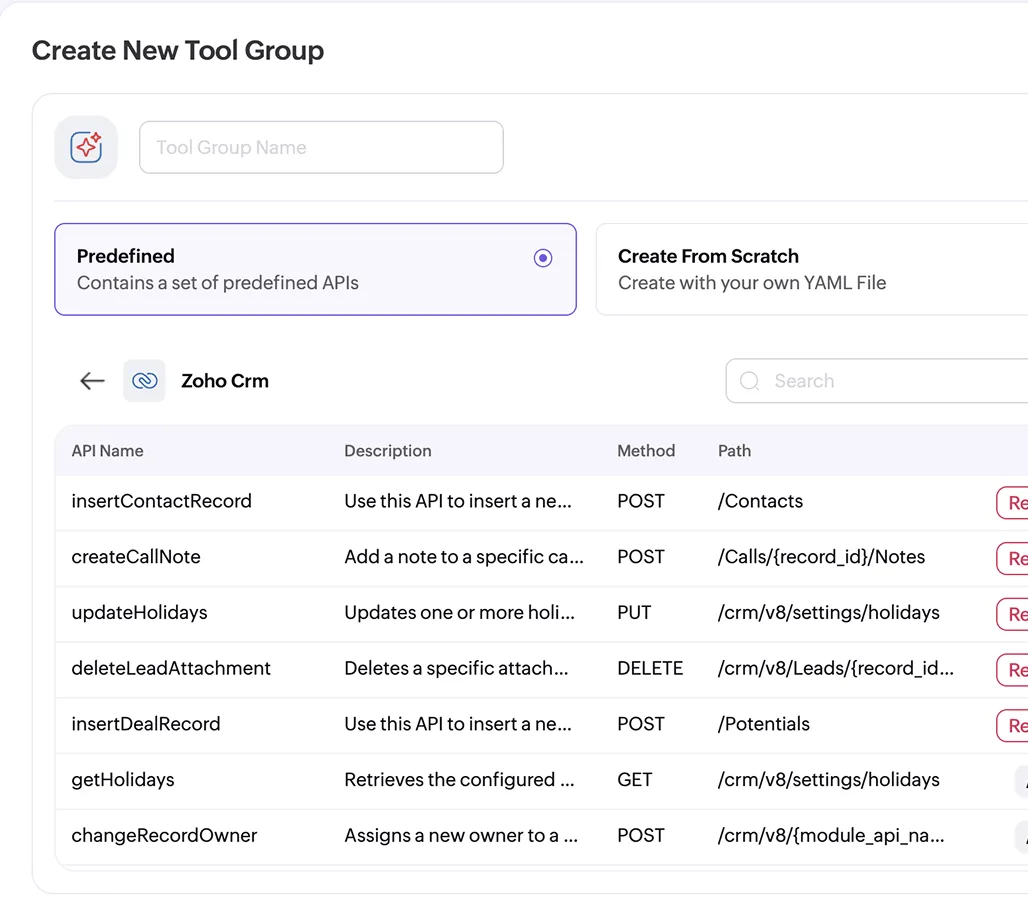Click the /Contacts path cell
This screenshot has height=910, width=1028.
click(760, 501)
